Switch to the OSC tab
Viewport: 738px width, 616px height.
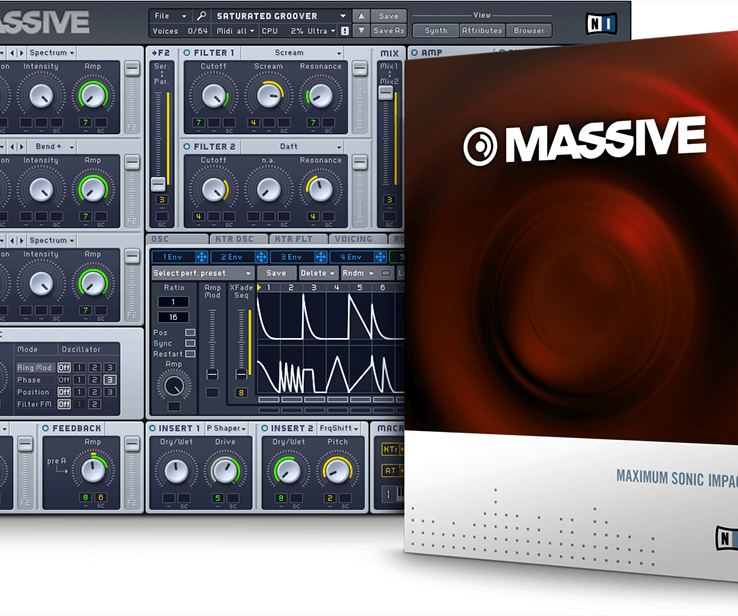click(177, 239)
